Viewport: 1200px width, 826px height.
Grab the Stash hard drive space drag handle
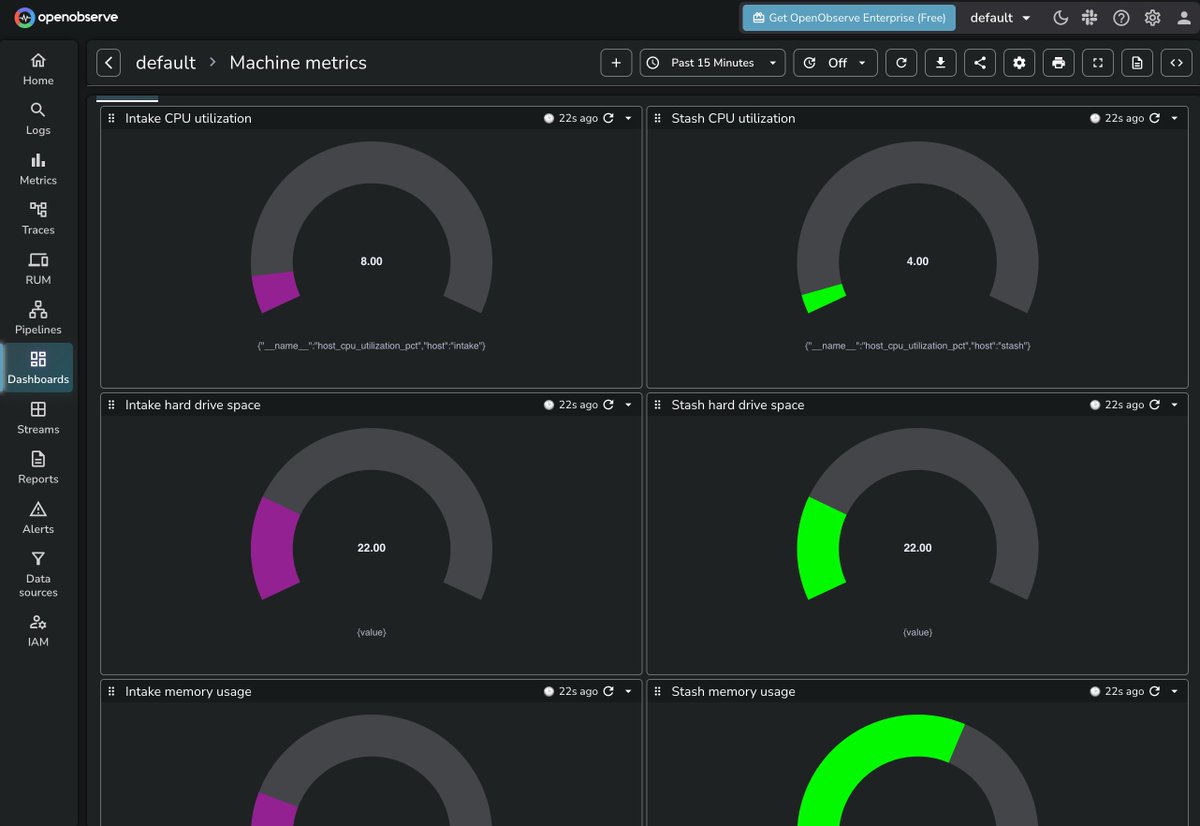[658, 405]
